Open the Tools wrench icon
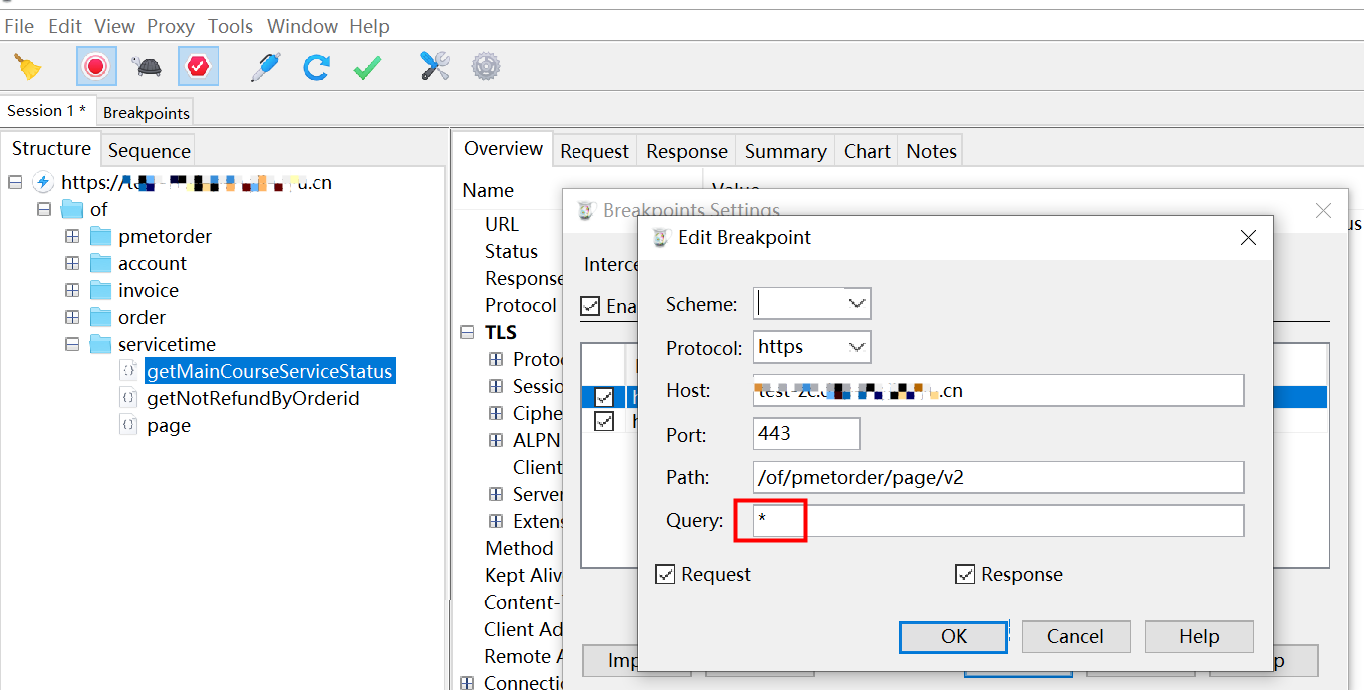1364x690 pixels. 434,67
